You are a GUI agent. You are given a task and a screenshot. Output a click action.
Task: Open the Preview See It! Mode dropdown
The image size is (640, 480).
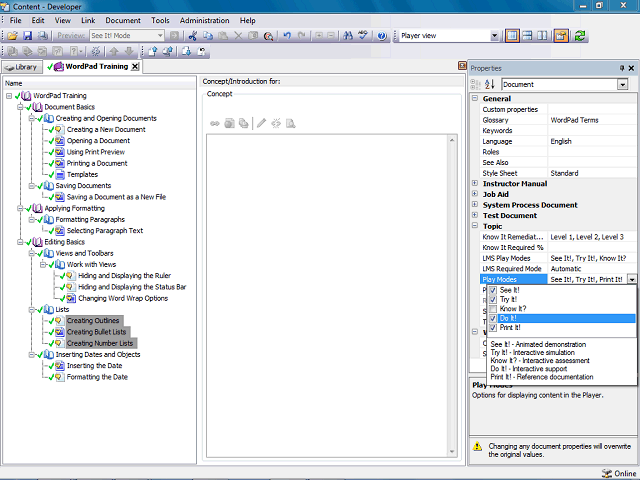(x=160, y=36)
